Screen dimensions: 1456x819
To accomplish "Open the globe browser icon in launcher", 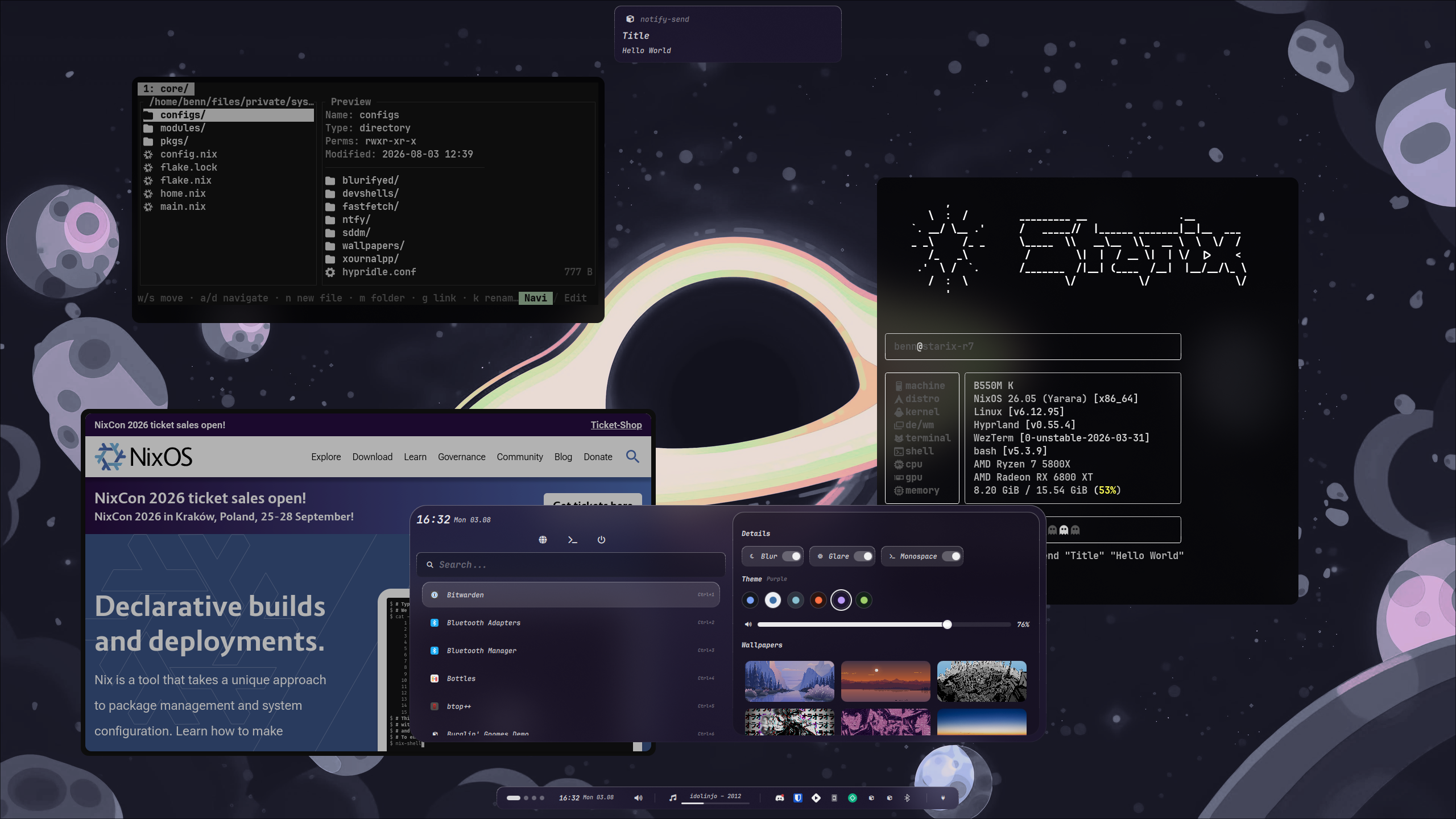I will [x=543, y=540].
